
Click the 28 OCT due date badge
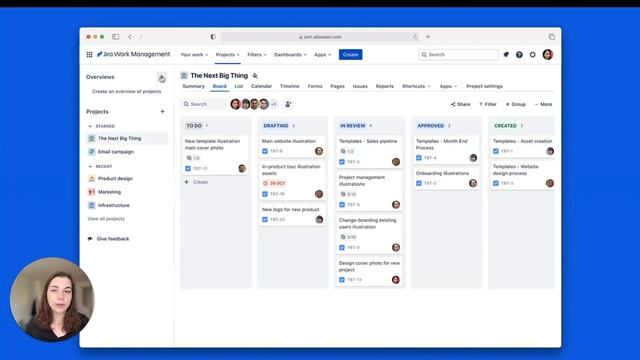tap(274, 183)
